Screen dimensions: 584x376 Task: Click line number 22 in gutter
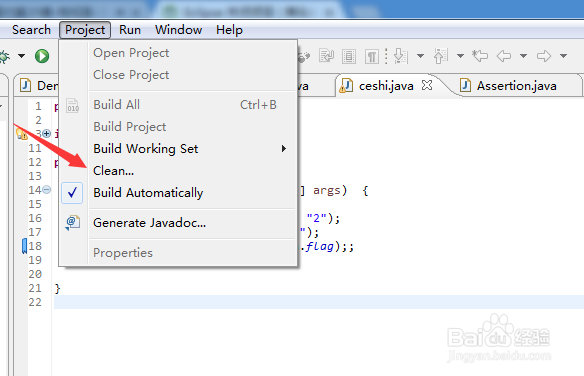35,302
